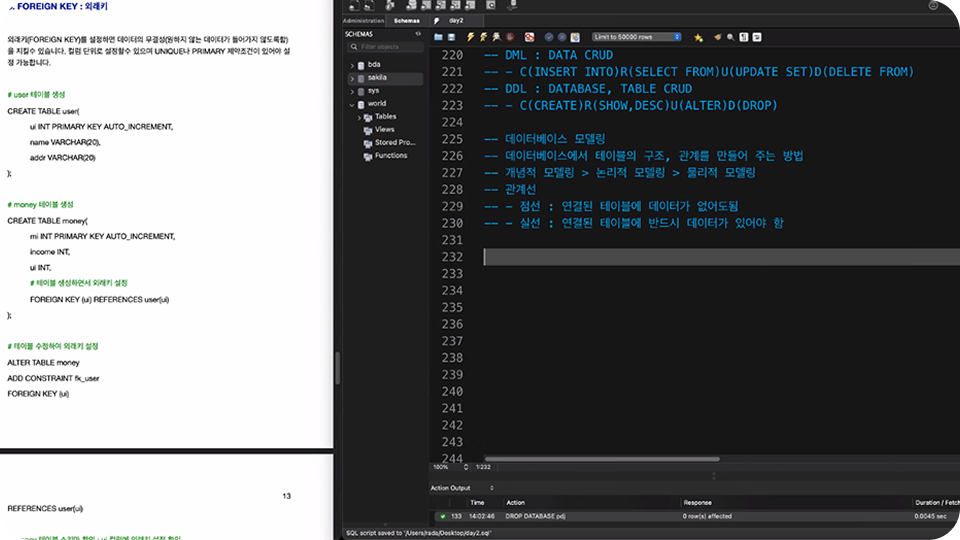
Task: Toggle word wrapping in the editor
Action: click(757, 37)
